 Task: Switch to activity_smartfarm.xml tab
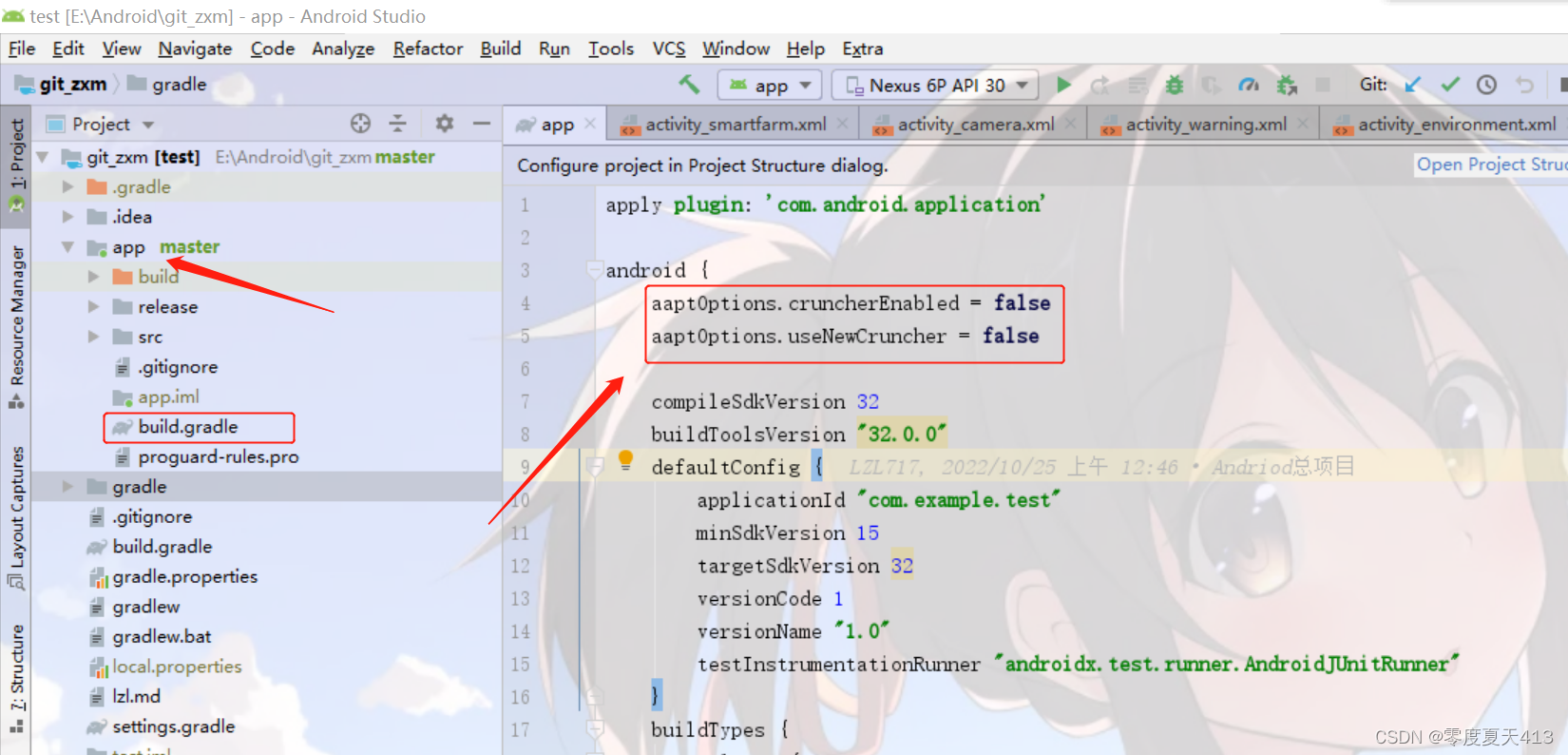733,125
